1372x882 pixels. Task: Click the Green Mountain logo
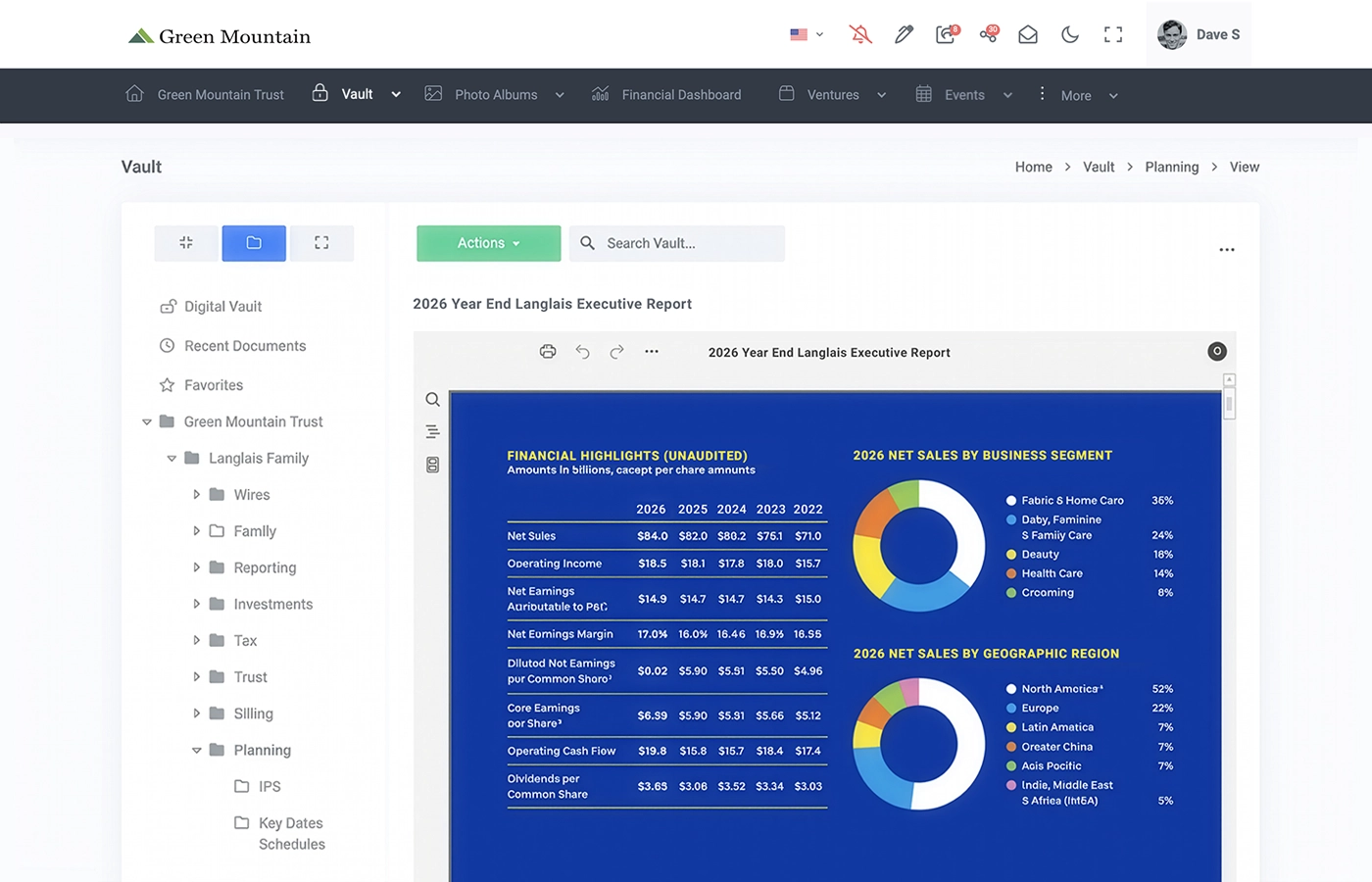(x=220, y=36)
